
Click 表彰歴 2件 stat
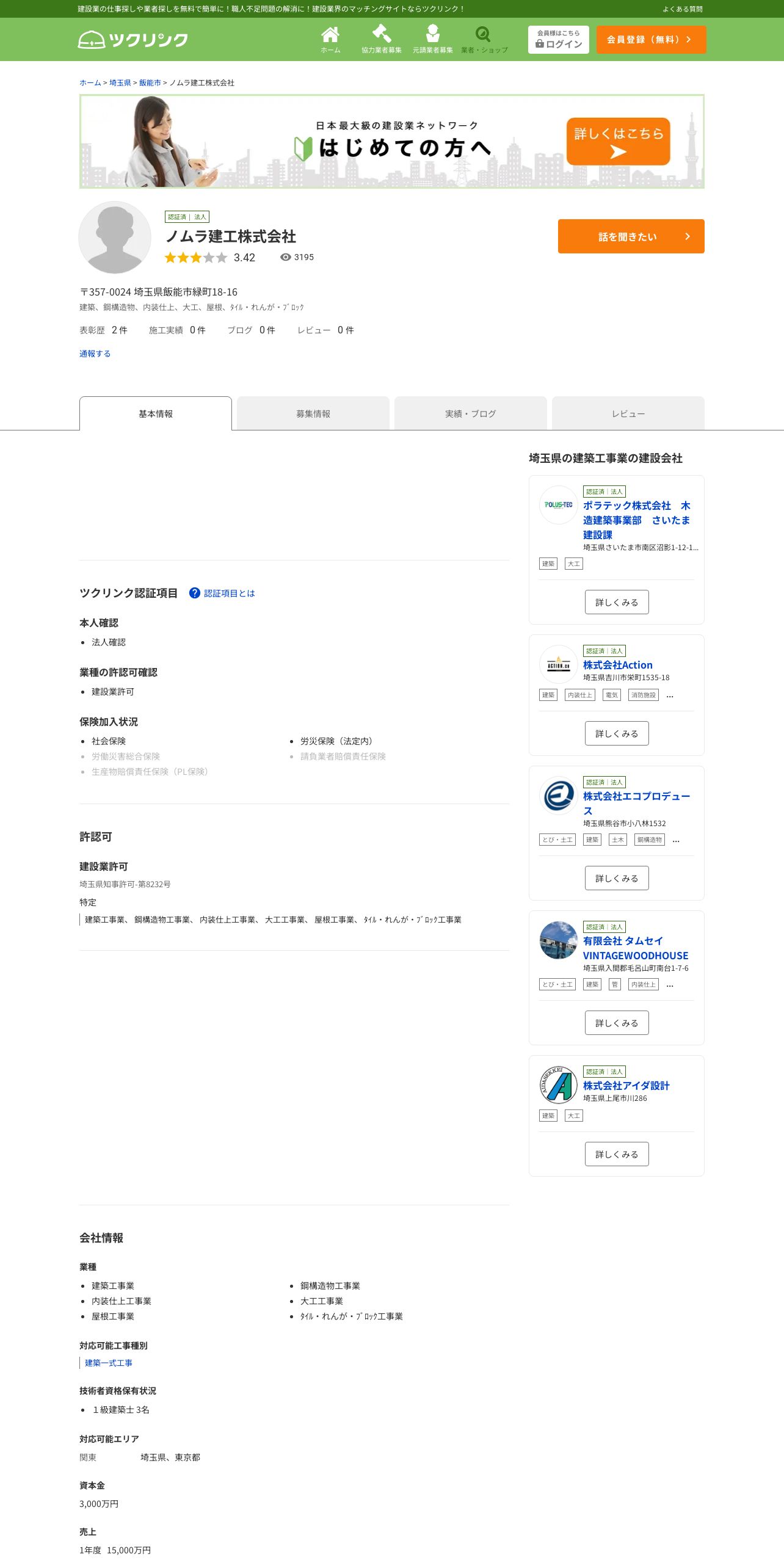(103, 330)
